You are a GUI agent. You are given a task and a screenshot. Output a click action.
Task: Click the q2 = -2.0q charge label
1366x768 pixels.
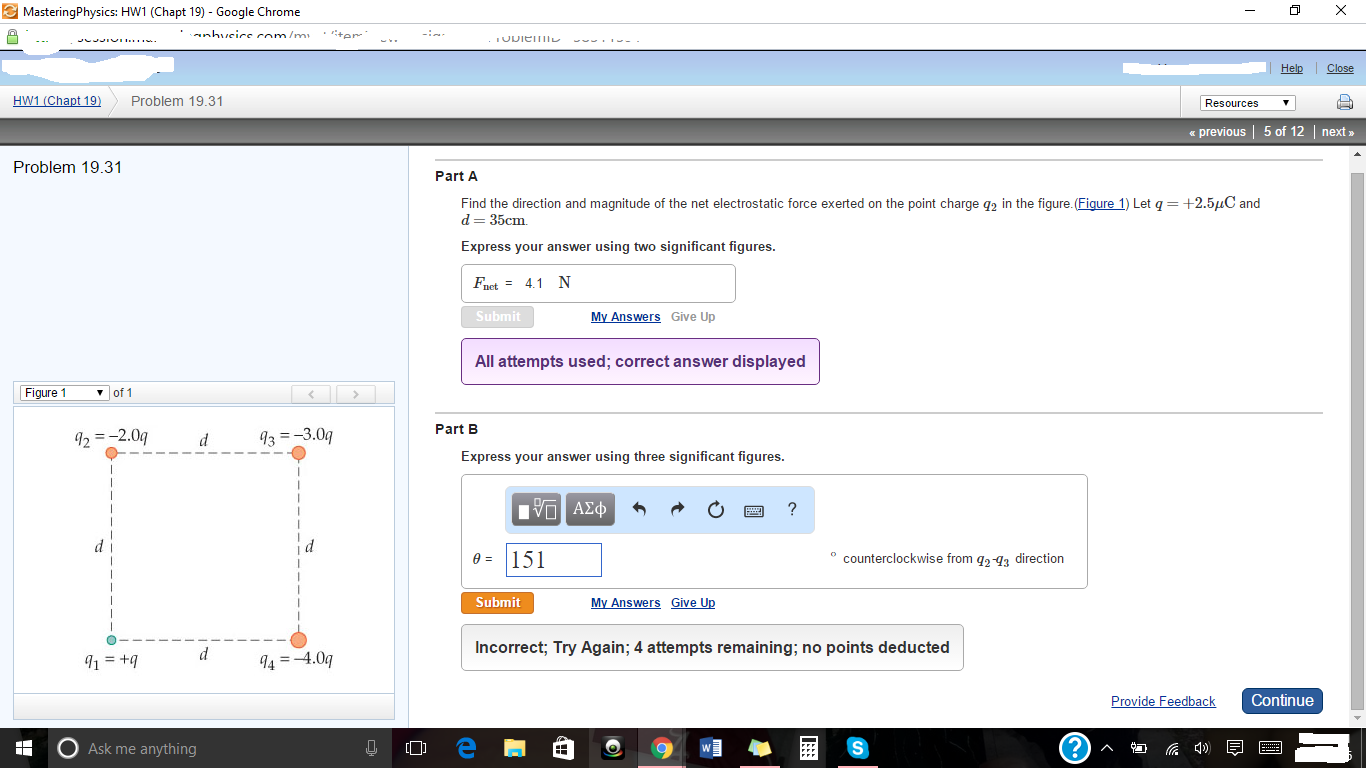[x=112, y=437]
